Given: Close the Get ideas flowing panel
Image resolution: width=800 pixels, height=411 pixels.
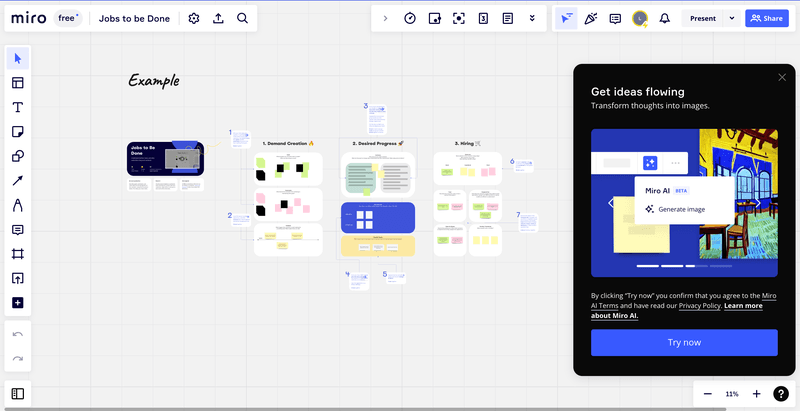Looking at the screenshot, I should (782, 77).
